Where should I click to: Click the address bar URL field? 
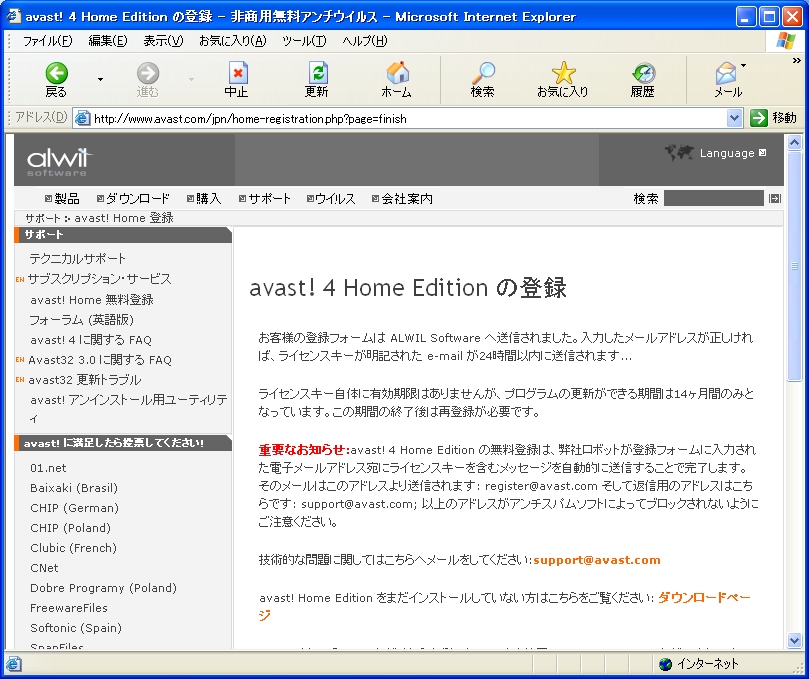coord(408,119)
